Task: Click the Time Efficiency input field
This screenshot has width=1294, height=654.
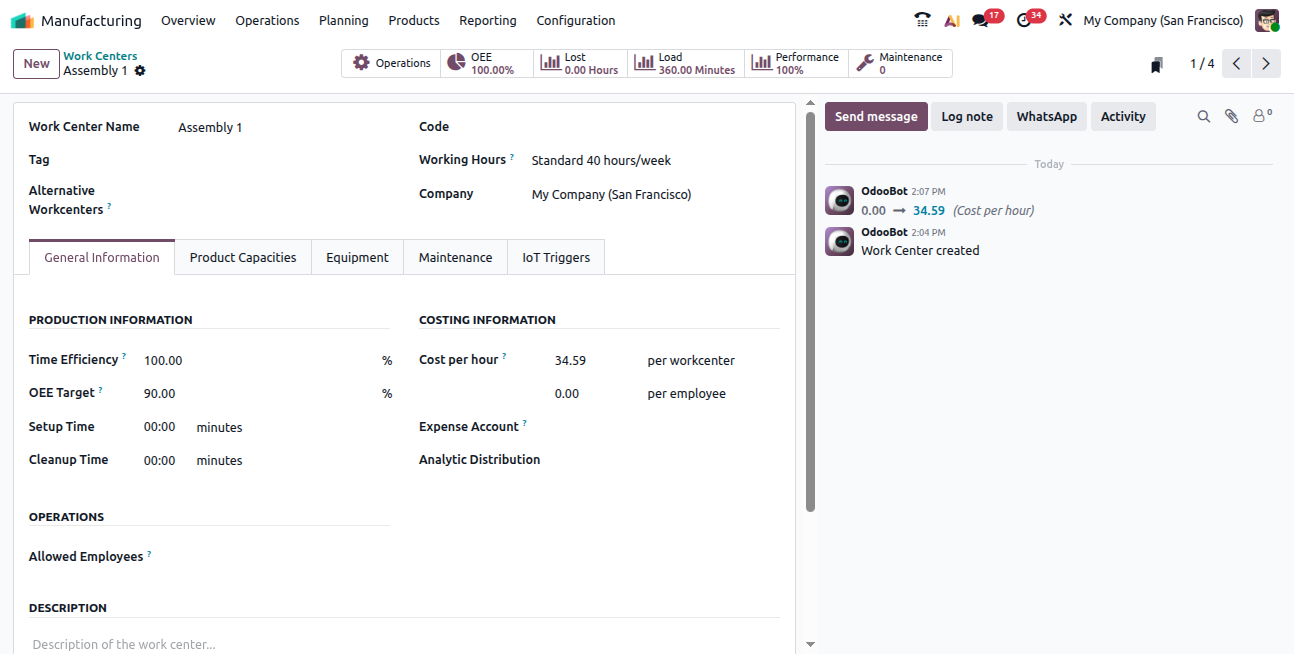Action: tap(255, 360)
